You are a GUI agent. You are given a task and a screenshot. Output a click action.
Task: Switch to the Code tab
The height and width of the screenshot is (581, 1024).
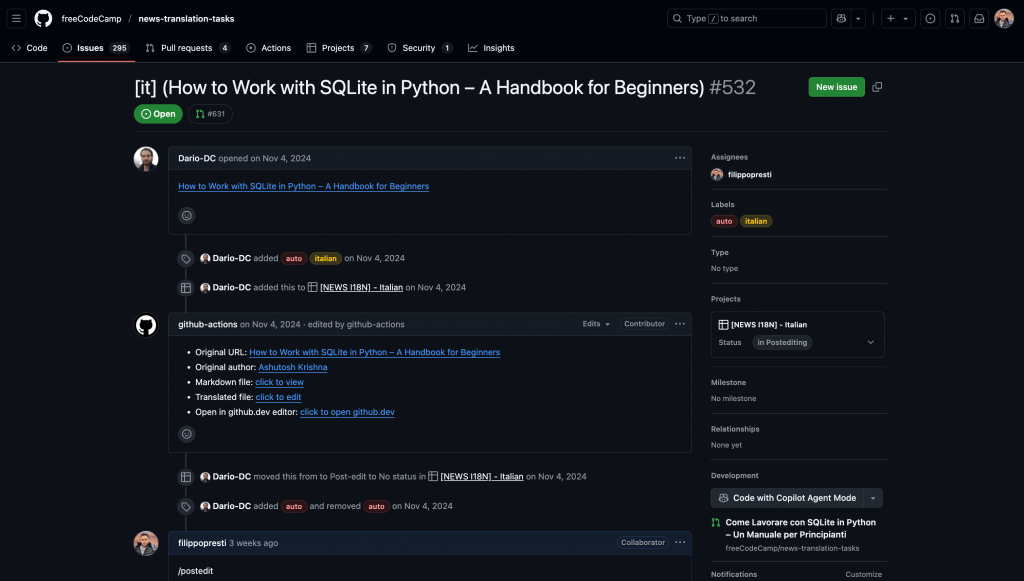tap(30, 48)
